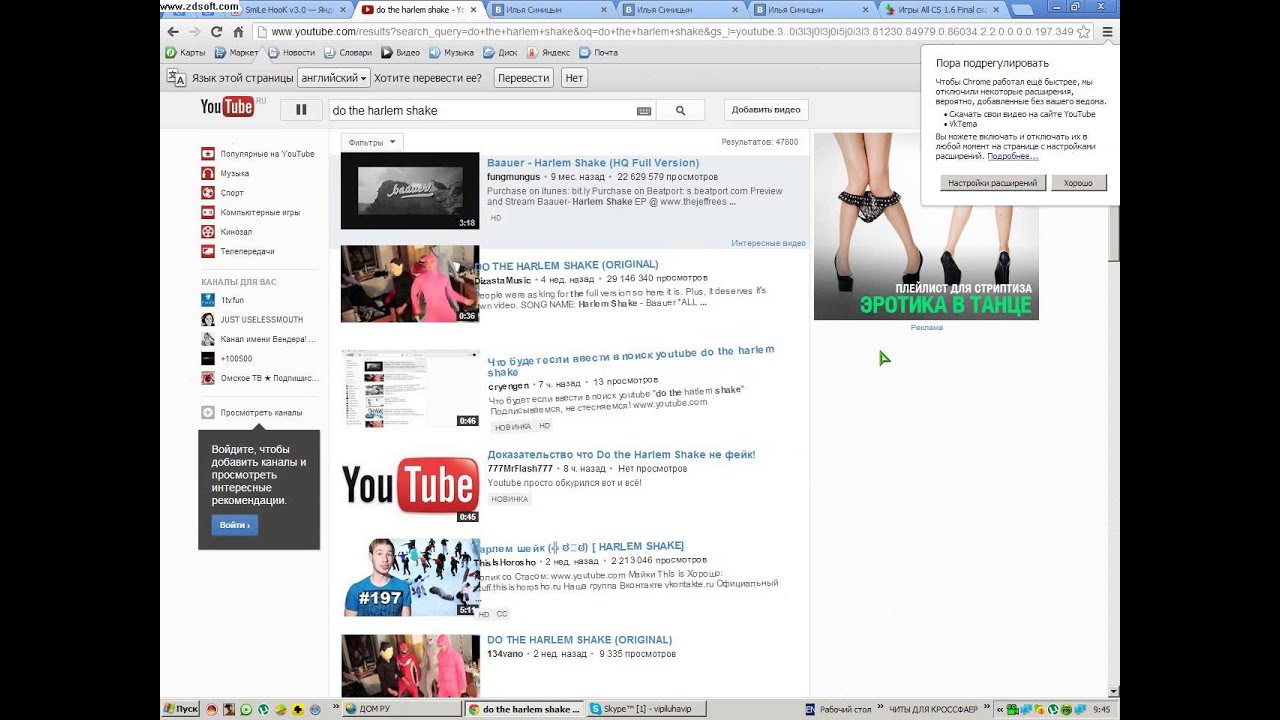
Task: Open the YouTube logo thumbnail 0:45 video
Action: pos(410,485)
